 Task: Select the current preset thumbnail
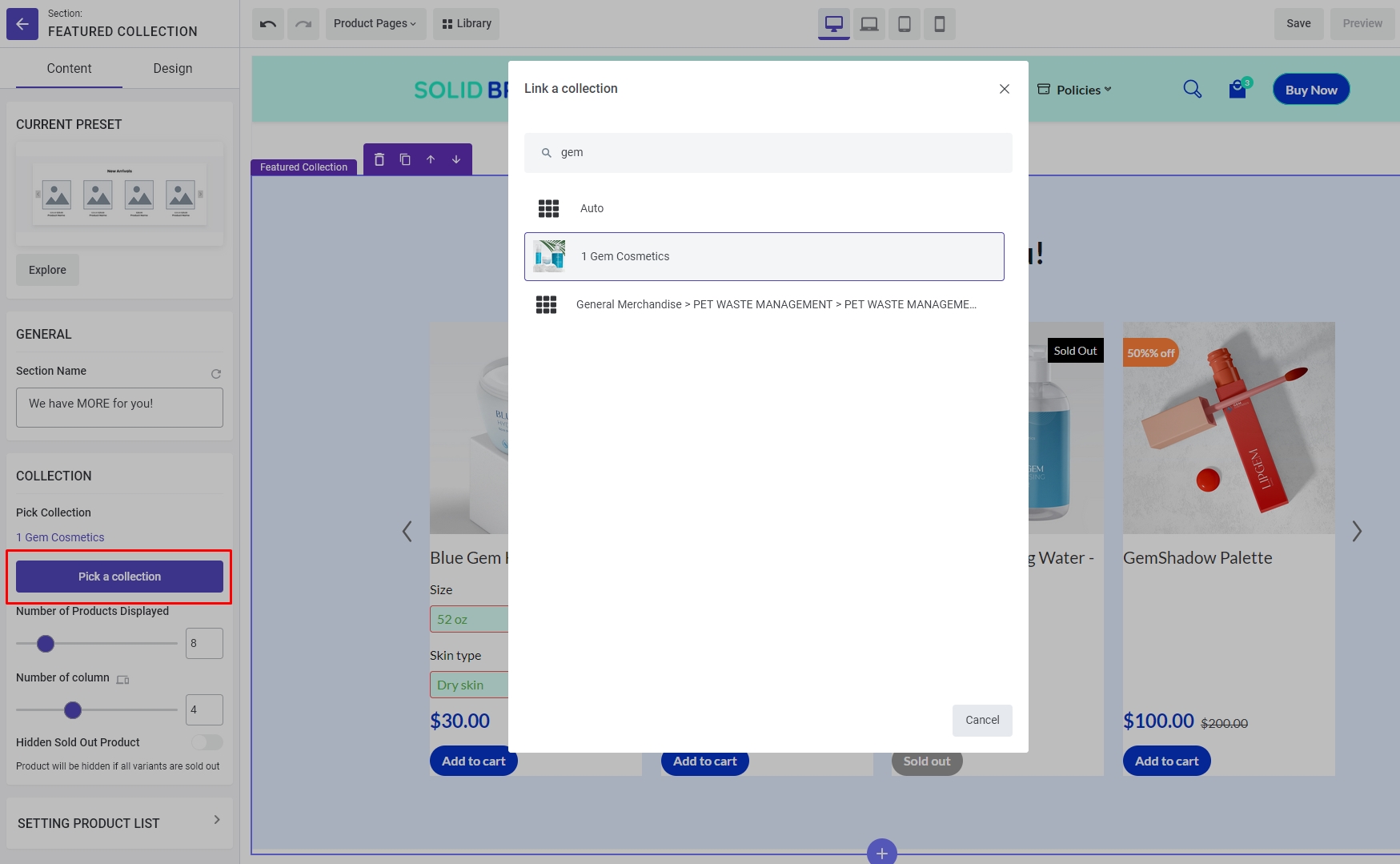pyautogui.click(x=119, y=194)
